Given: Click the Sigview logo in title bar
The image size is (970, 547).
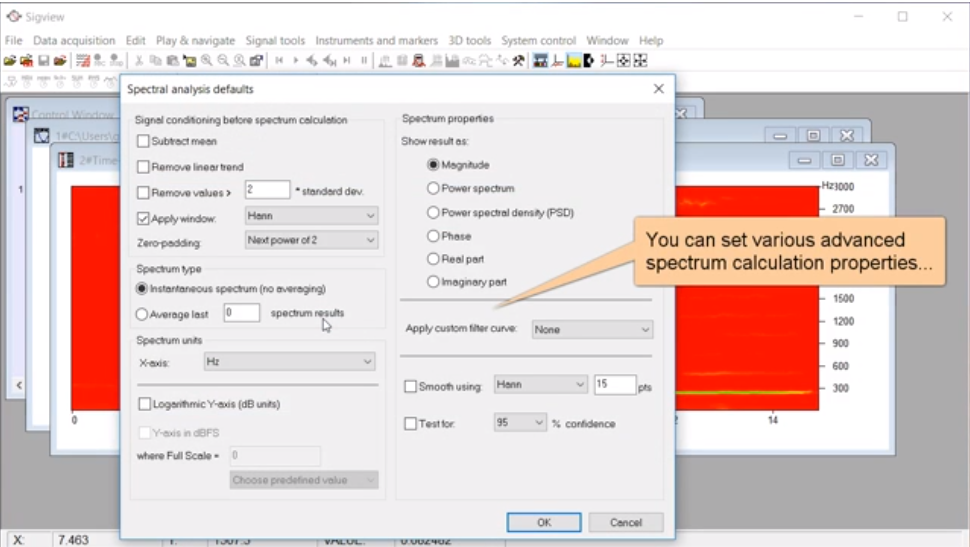Looking at the screenshot, I should [x=13, y=16].
